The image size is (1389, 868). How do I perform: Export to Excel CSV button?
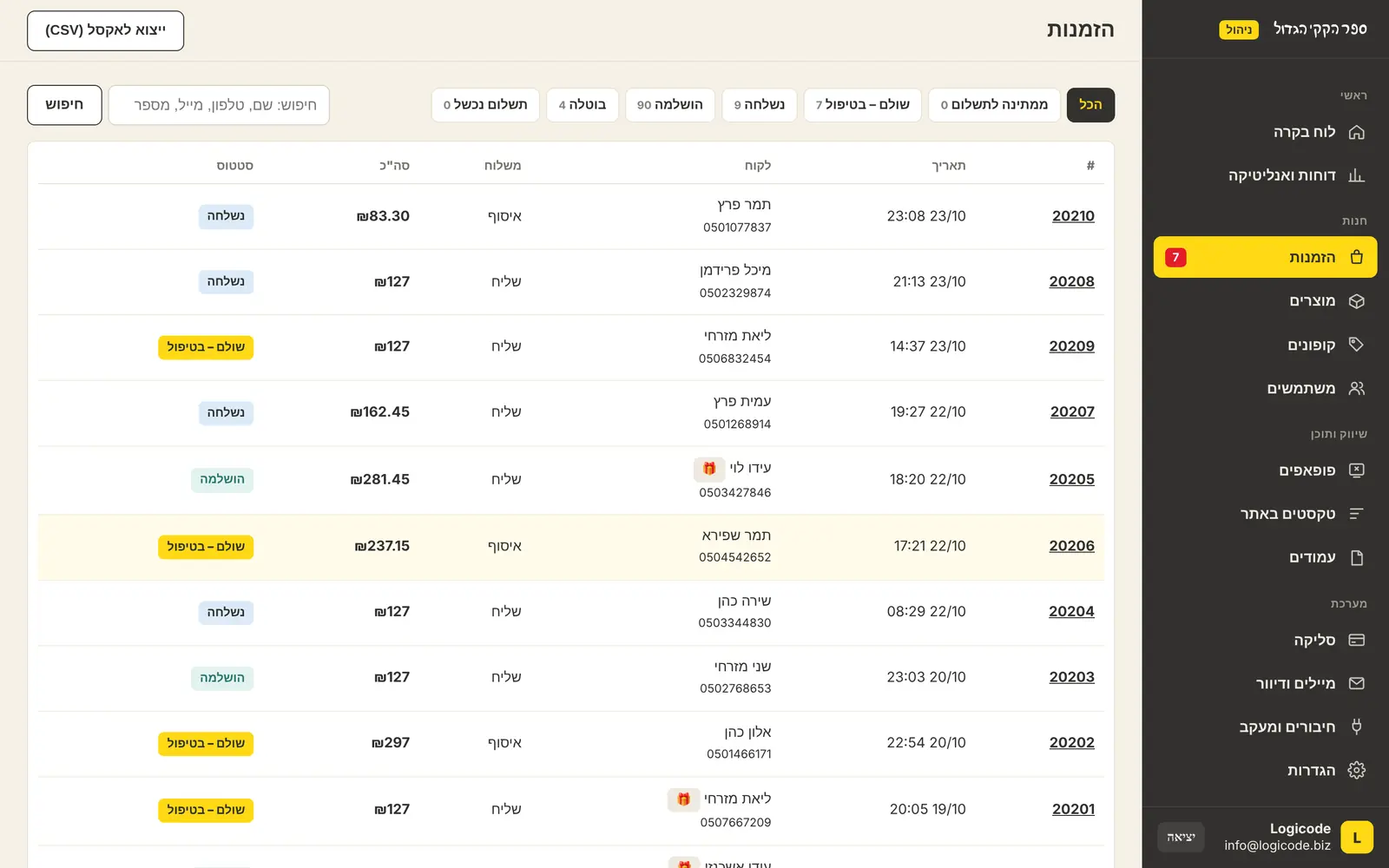[105, 30]
